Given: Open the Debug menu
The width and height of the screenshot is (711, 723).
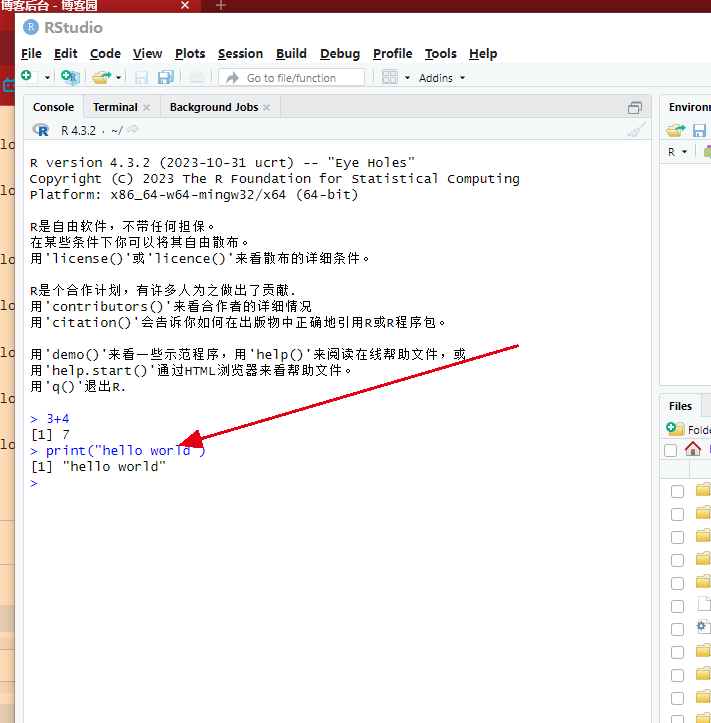Looking at the screenshot, I should click(340, 53).
